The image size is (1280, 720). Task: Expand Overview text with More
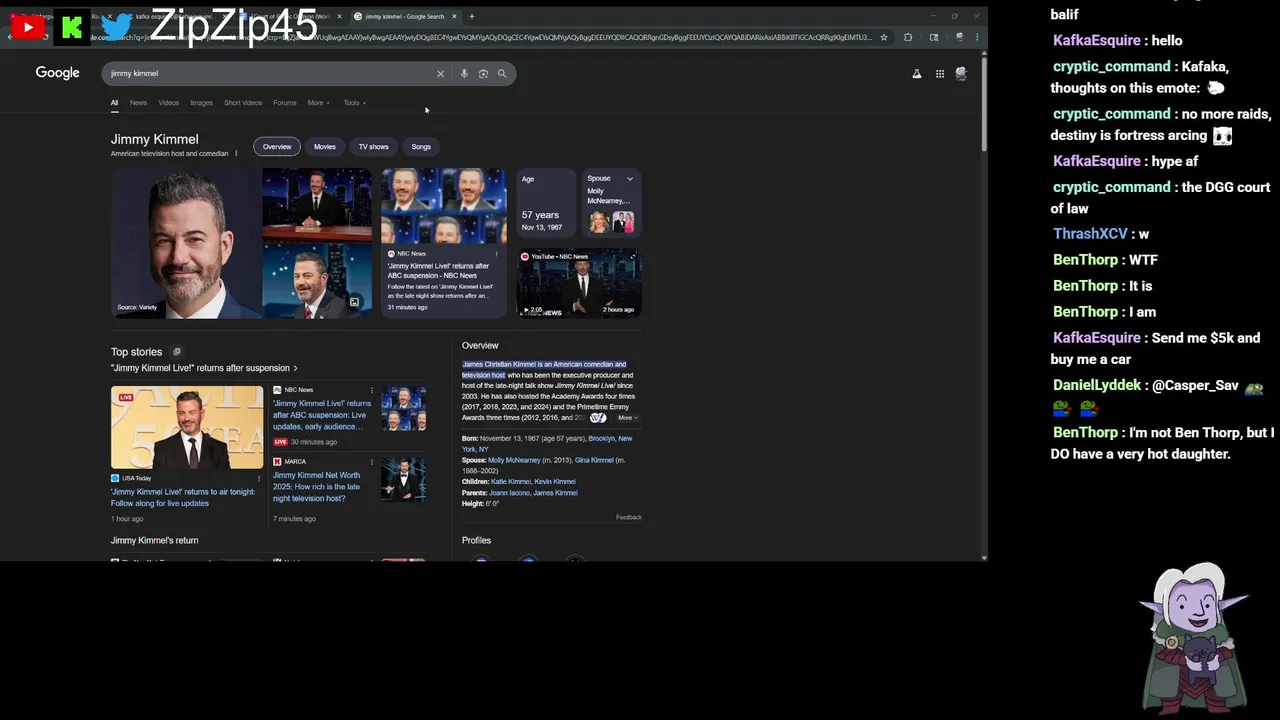pyautogui.click(x=627, y=418)
